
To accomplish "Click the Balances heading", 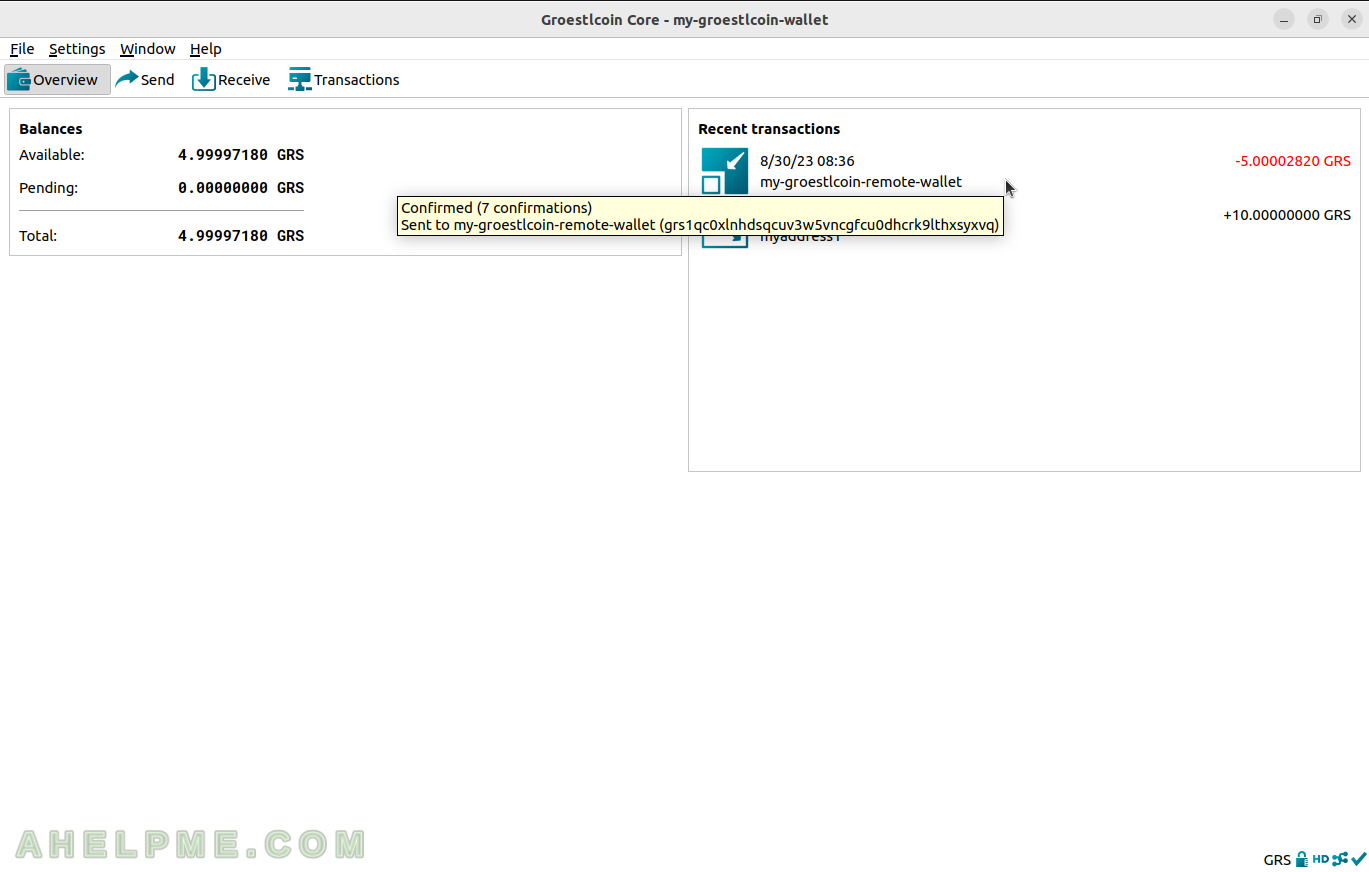I will click(51, 129).
